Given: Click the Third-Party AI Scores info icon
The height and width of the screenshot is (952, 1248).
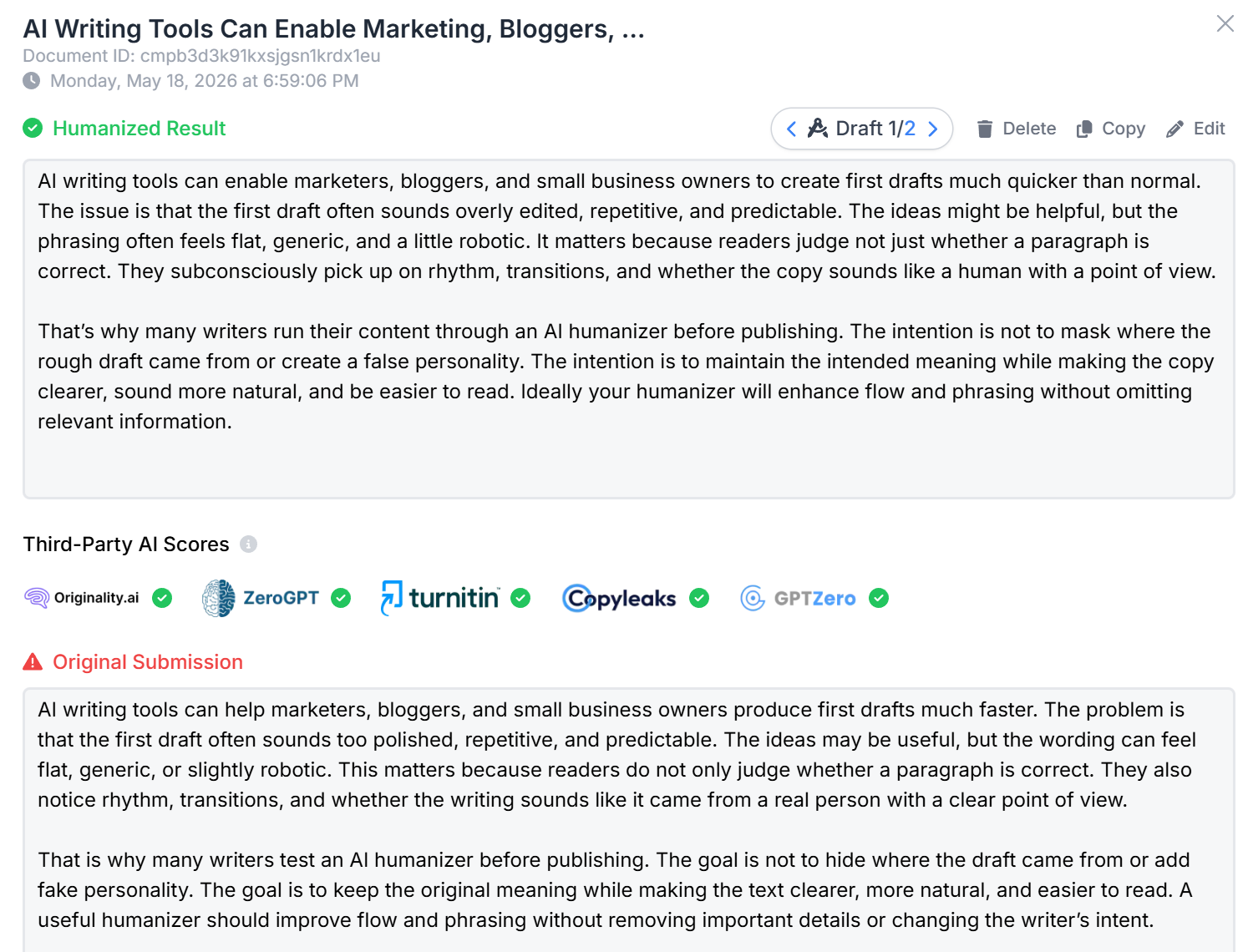Looking at the screenshot, I should click(x=248, y=544).
